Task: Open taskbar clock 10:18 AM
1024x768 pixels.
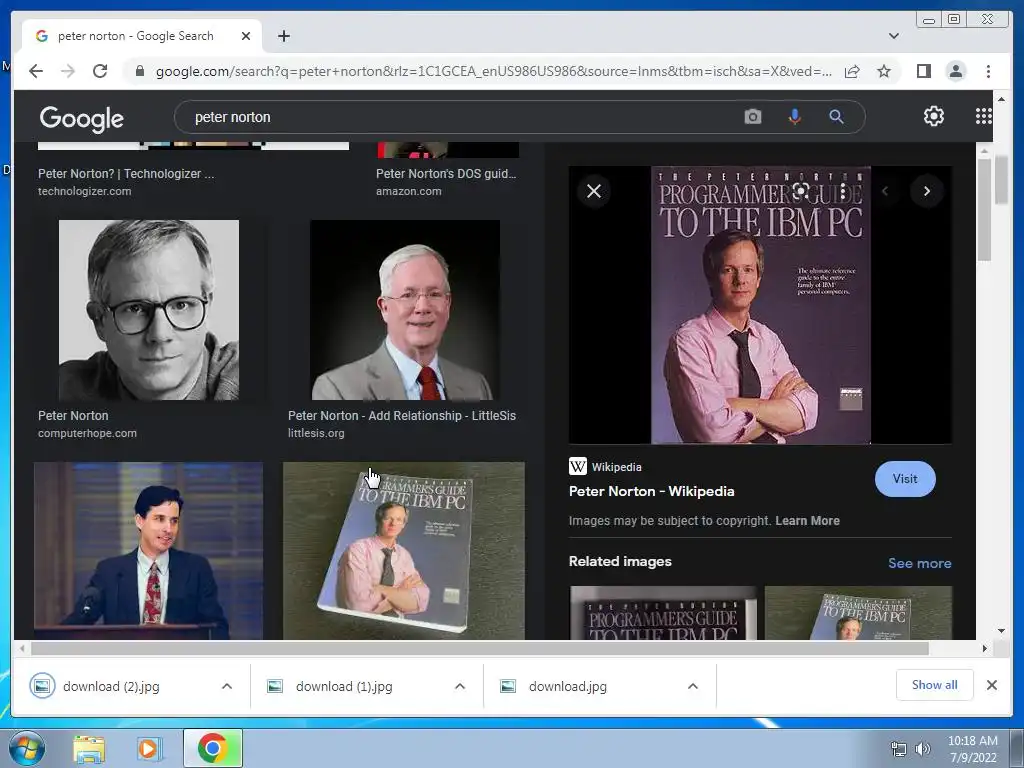Action: tap(972, 749)
